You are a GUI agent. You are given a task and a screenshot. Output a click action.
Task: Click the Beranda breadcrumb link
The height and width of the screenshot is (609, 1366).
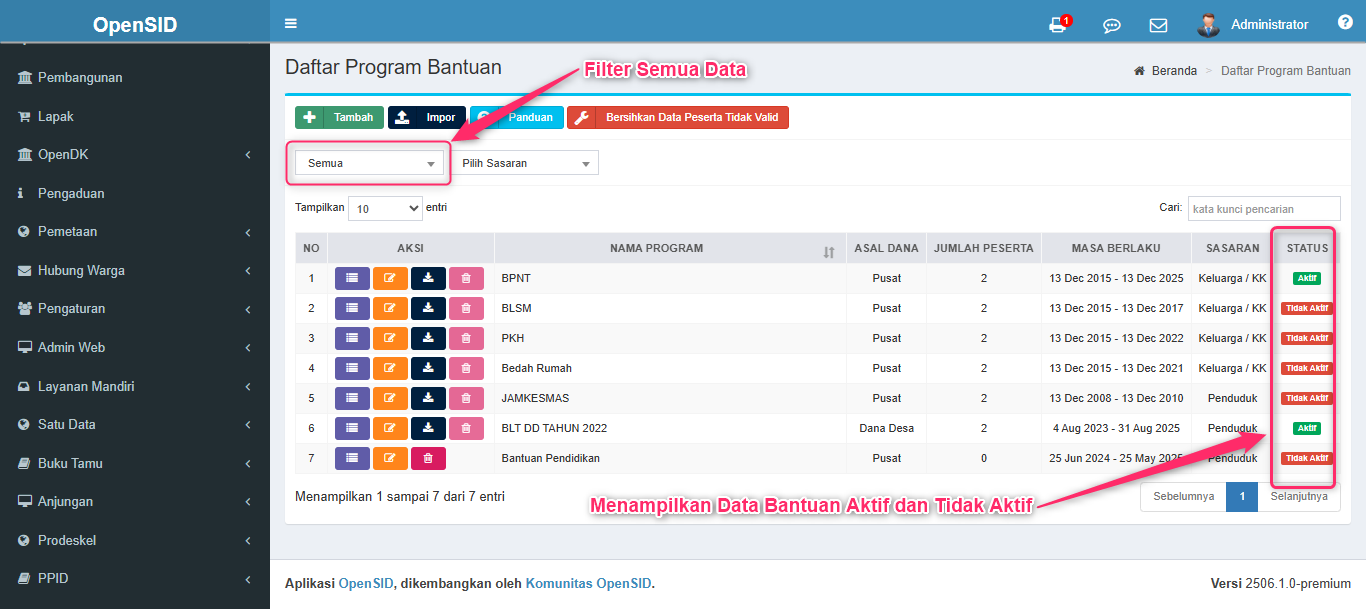1174,71
